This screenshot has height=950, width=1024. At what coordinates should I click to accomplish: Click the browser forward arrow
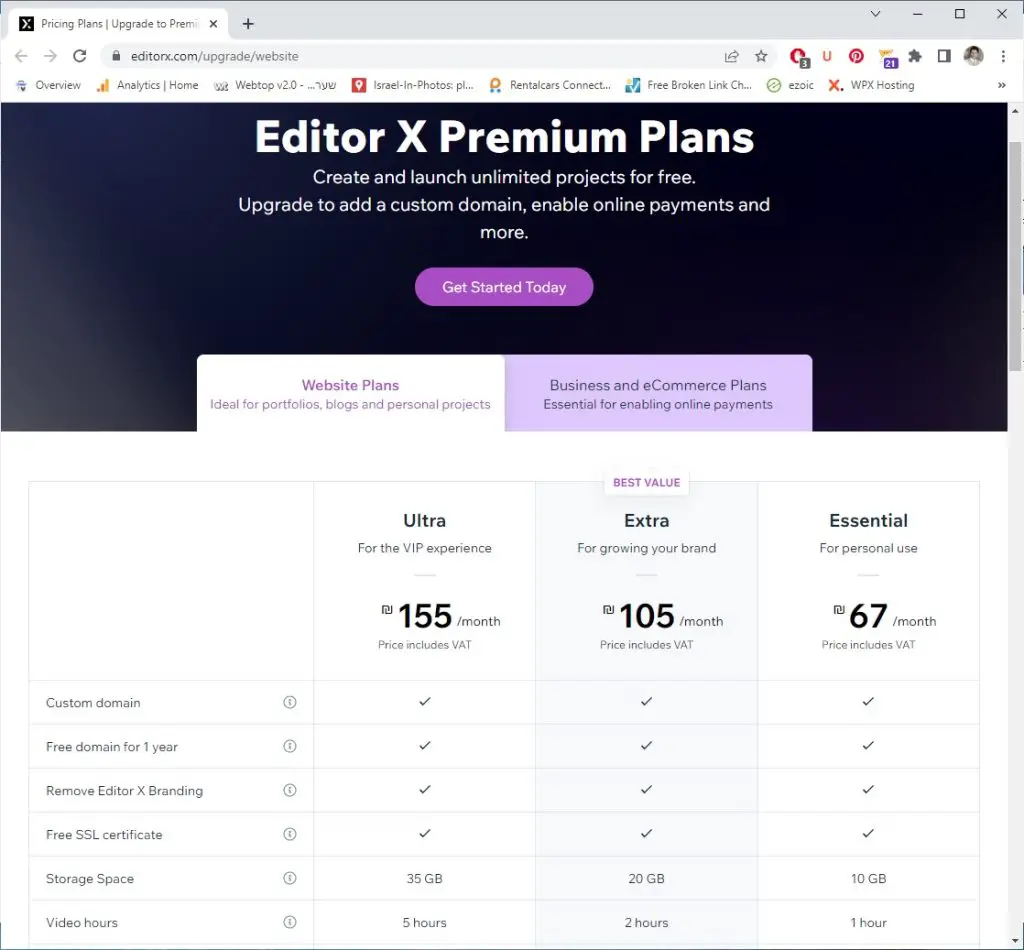click(50, 56)
